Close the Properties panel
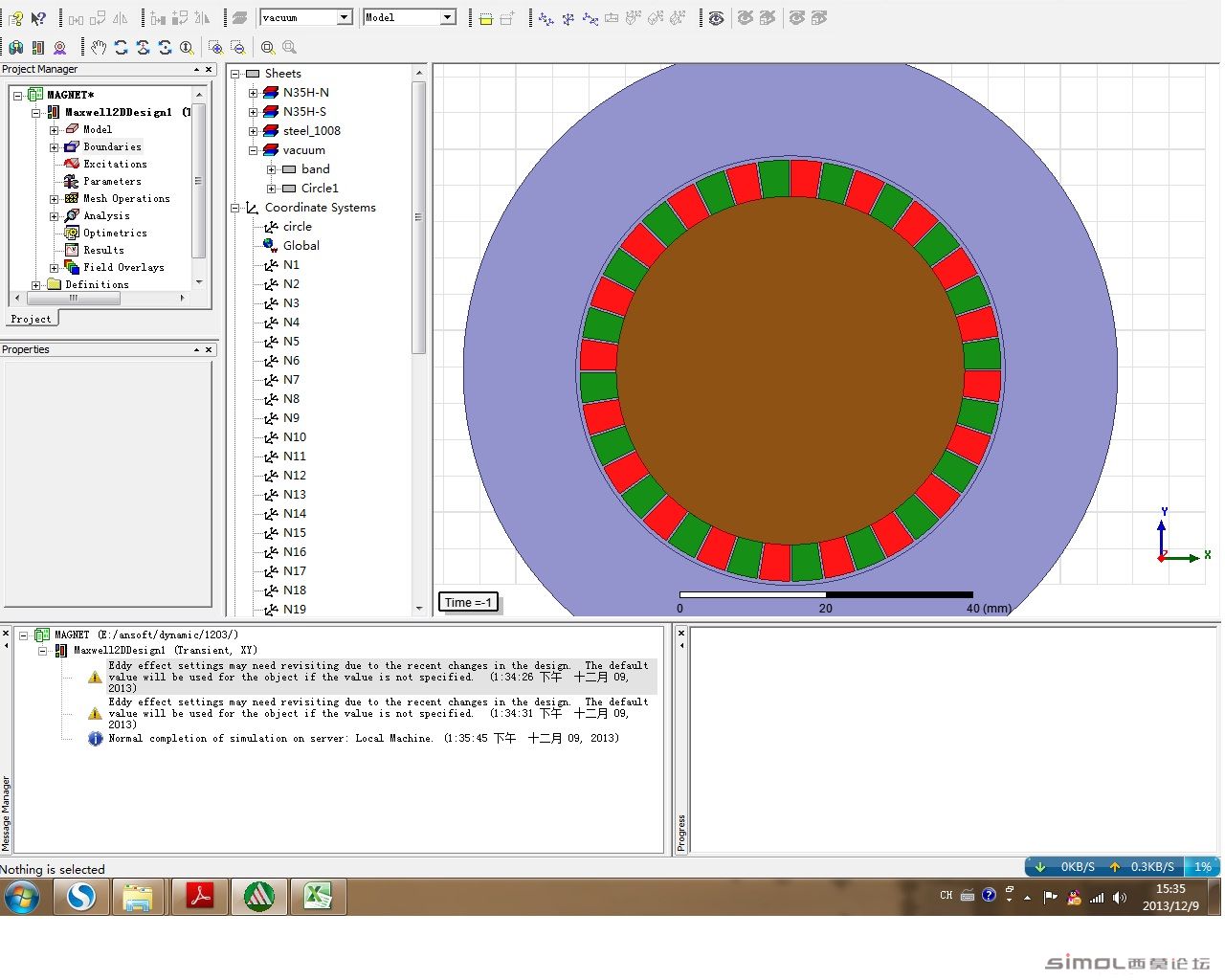1225x980 pixels. (209, 350)
